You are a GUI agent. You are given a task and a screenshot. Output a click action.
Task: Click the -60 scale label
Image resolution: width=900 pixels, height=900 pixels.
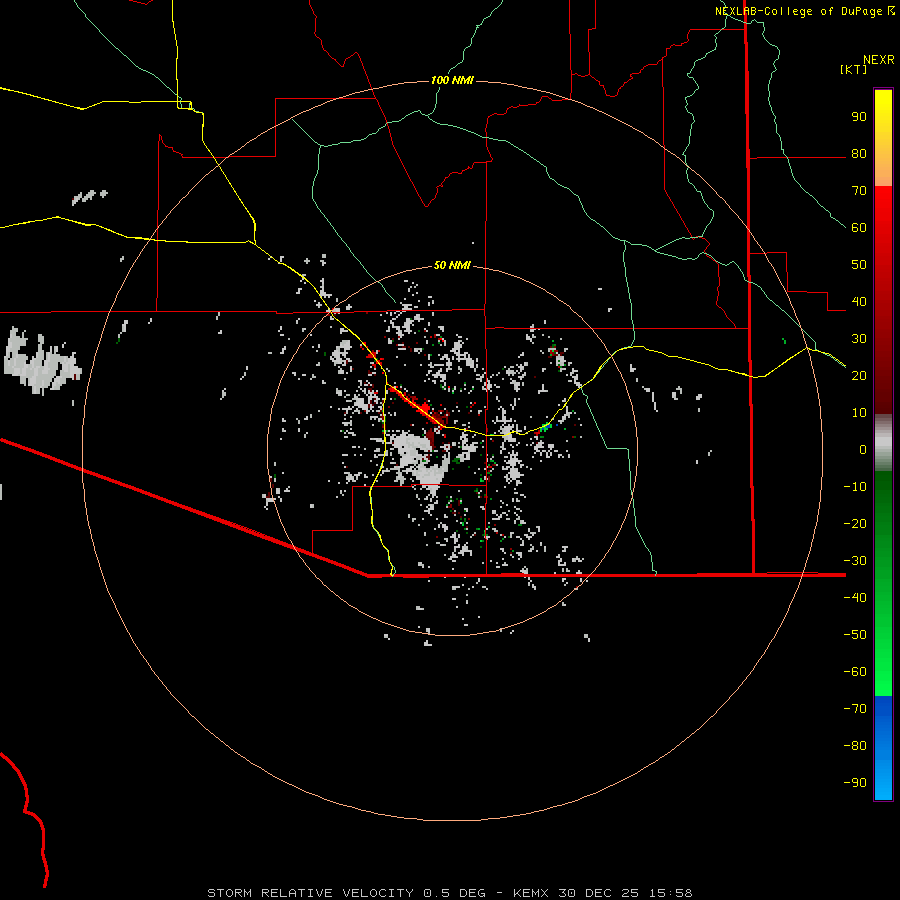855,672
